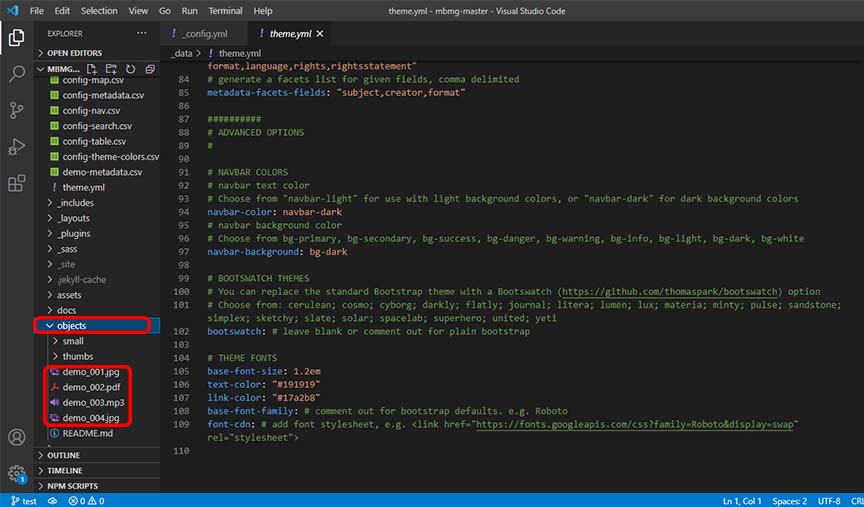Click the Accounts icon in activity bar
Screen dimensions: 864x507
[x=16, y=437]
